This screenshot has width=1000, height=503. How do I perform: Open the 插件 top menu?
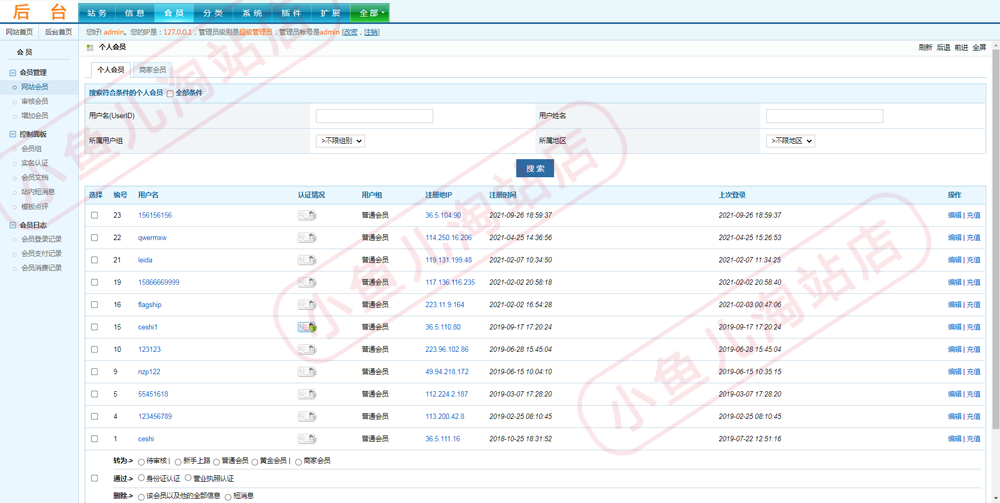click(x=291, y=13)
